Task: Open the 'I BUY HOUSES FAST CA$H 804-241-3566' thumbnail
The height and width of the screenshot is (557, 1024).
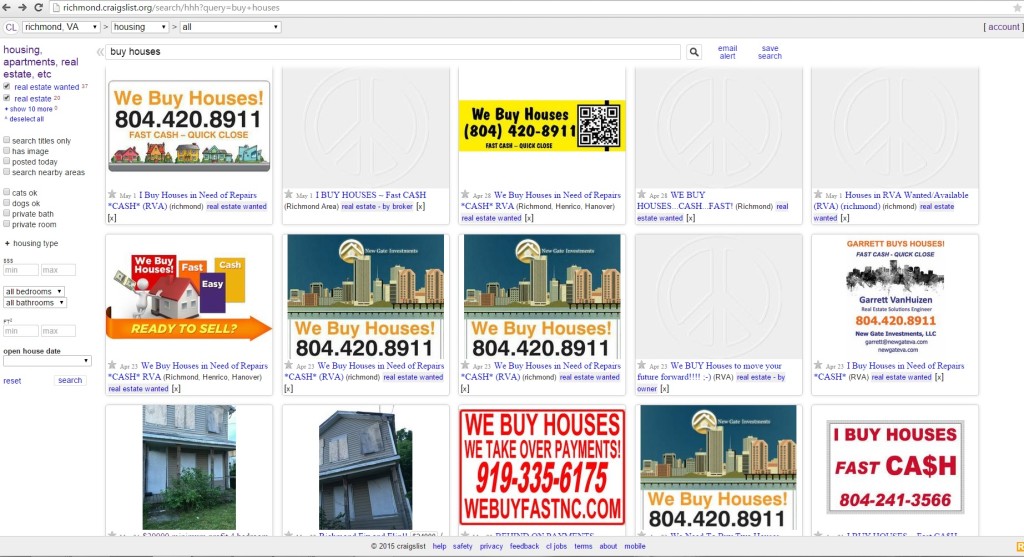Action: (x=895, y=466)
